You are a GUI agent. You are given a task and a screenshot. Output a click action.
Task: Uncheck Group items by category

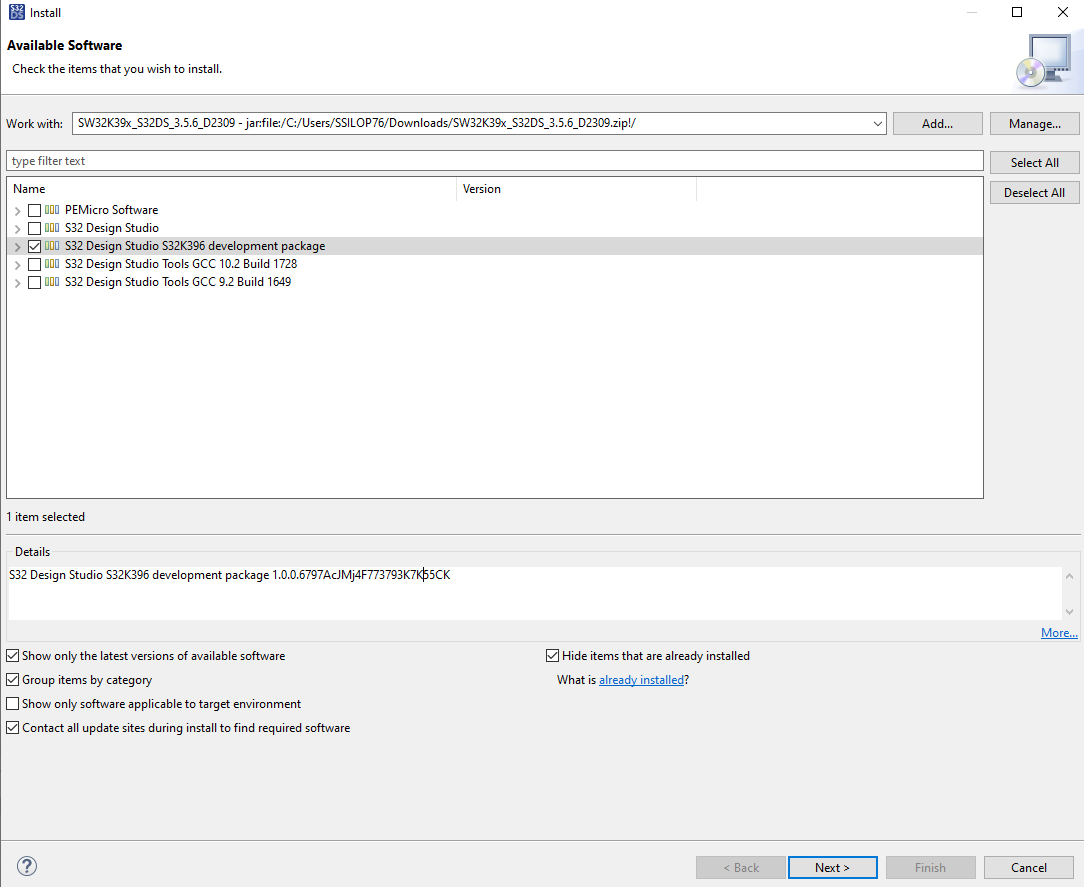(12, 679)
